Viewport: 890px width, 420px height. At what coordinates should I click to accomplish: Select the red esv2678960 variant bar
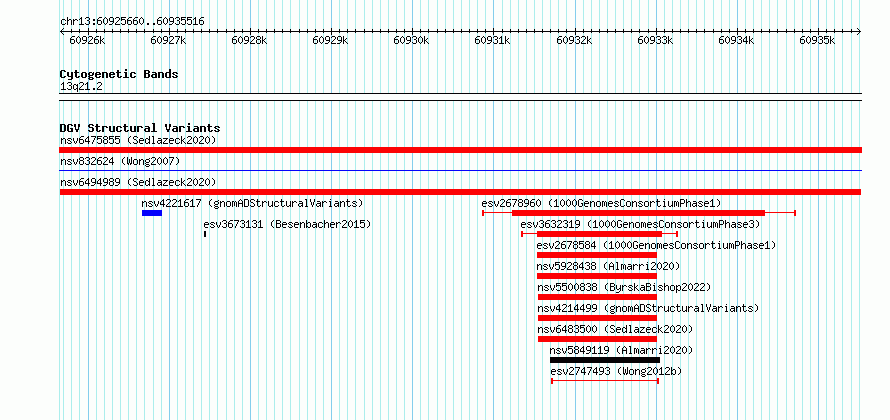point(639,213)
